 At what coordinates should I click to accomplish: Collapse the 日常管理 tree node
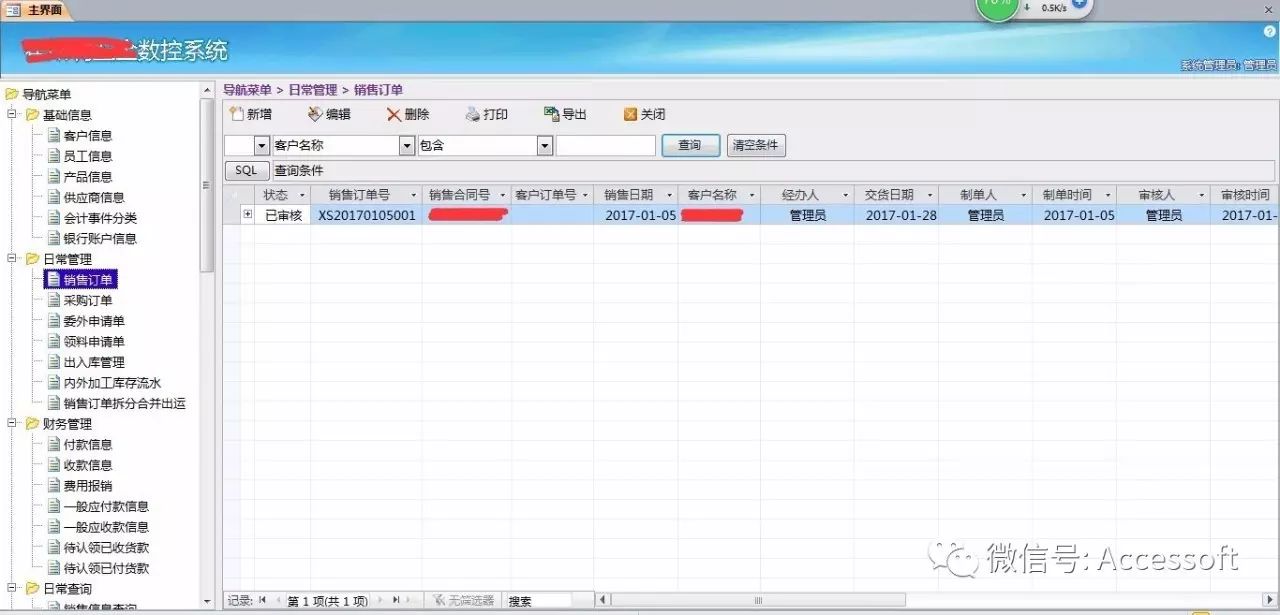coord(12,258)
